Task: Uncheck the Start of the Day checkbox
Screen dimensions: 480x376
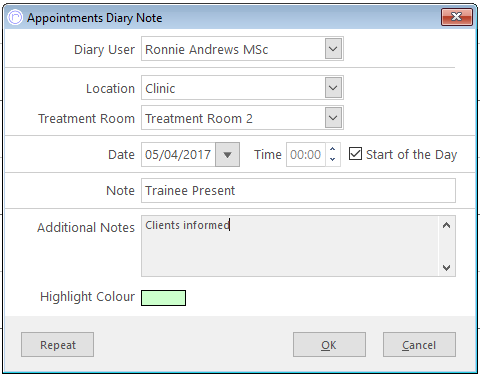Action: coord(355,154)
